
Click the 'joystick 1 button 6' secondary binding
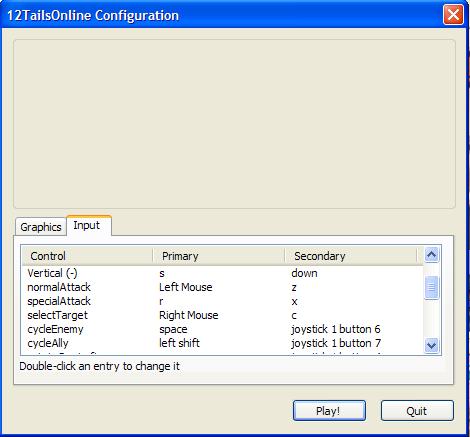[x=336, y=329]
